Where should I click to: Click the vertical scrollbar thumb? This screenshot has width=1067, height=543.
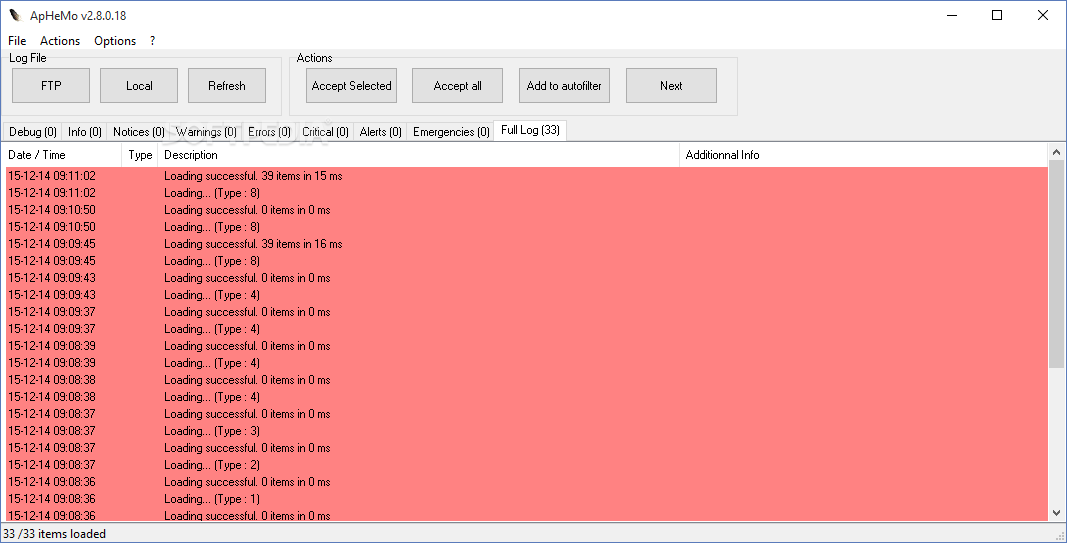1056,264
